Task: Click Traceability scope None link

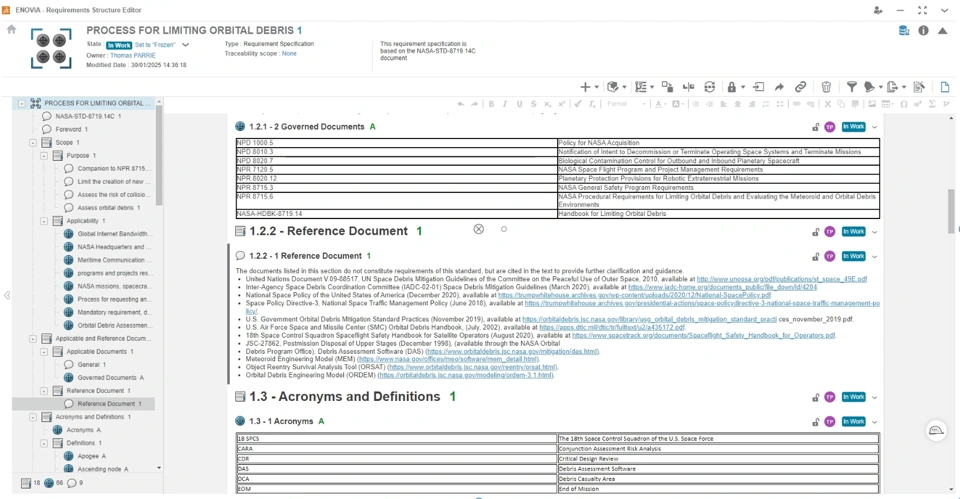Action: 289,54
